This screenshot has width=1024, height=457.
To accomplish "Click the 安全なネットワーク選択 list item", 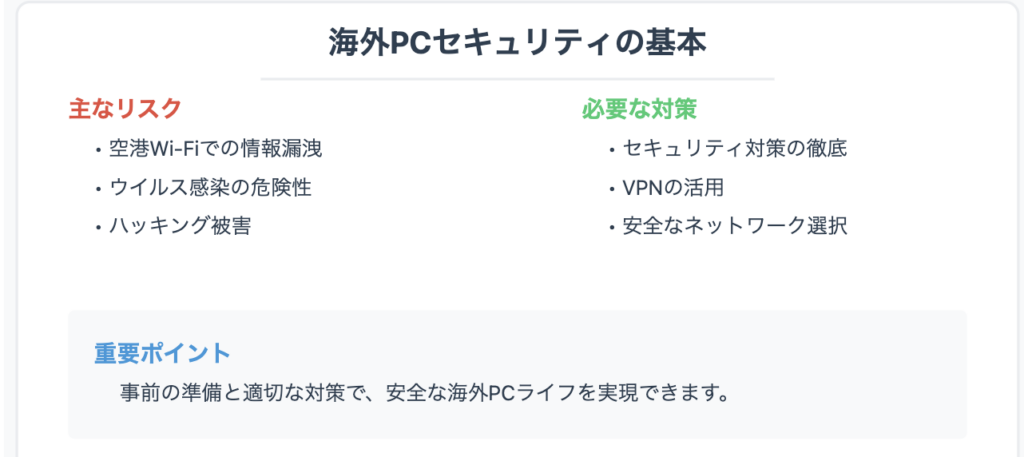I will coord(735,227).
